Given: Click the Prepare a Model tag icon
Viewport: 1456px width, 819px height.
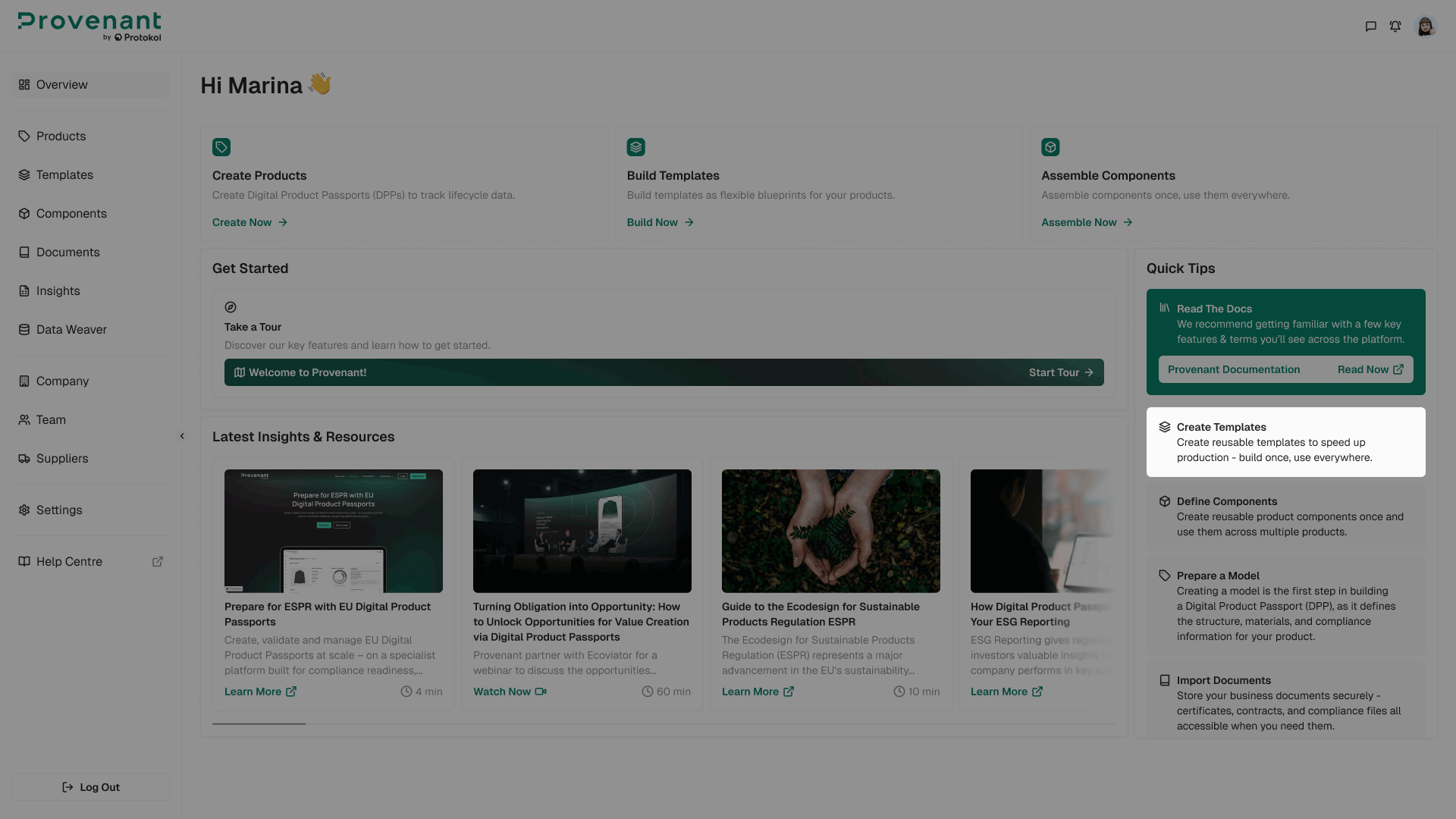Looking at the screenshot, I should point(1165,576).
